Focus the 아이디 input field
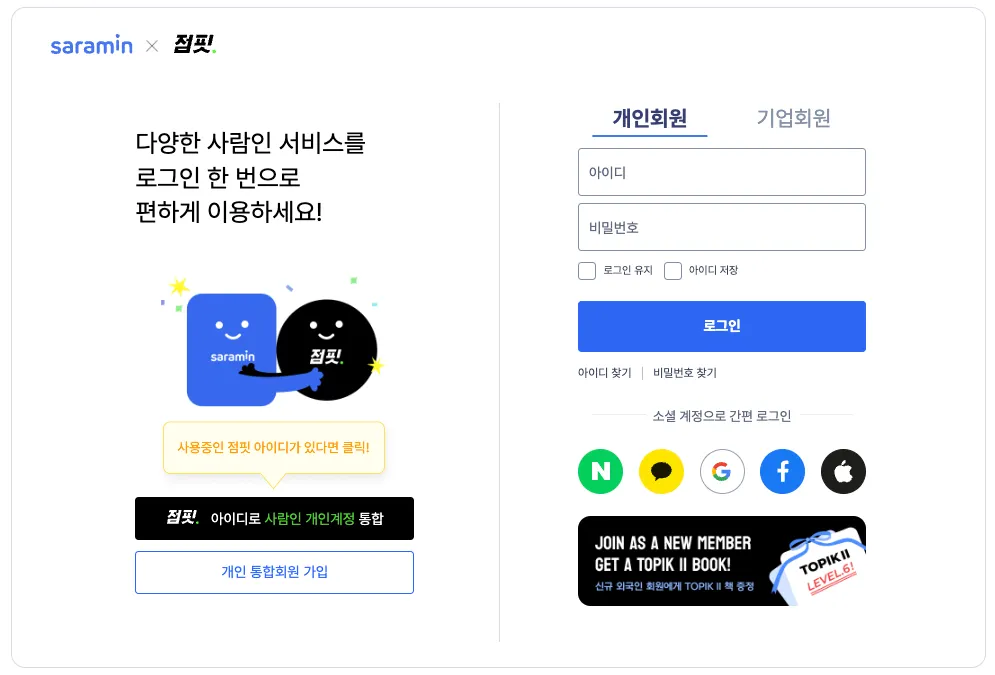 click(722, 172)
